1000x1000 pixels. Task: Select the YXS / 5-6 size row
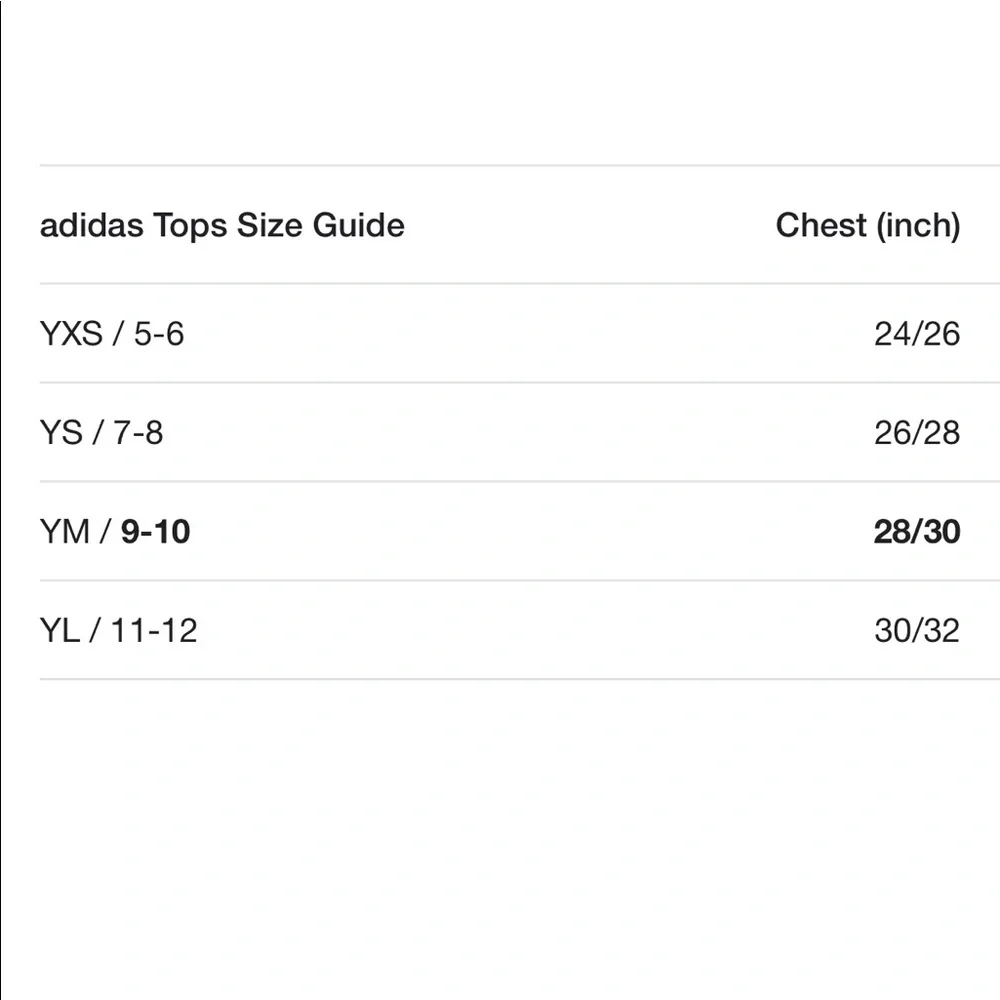click(x=500, y=334)
